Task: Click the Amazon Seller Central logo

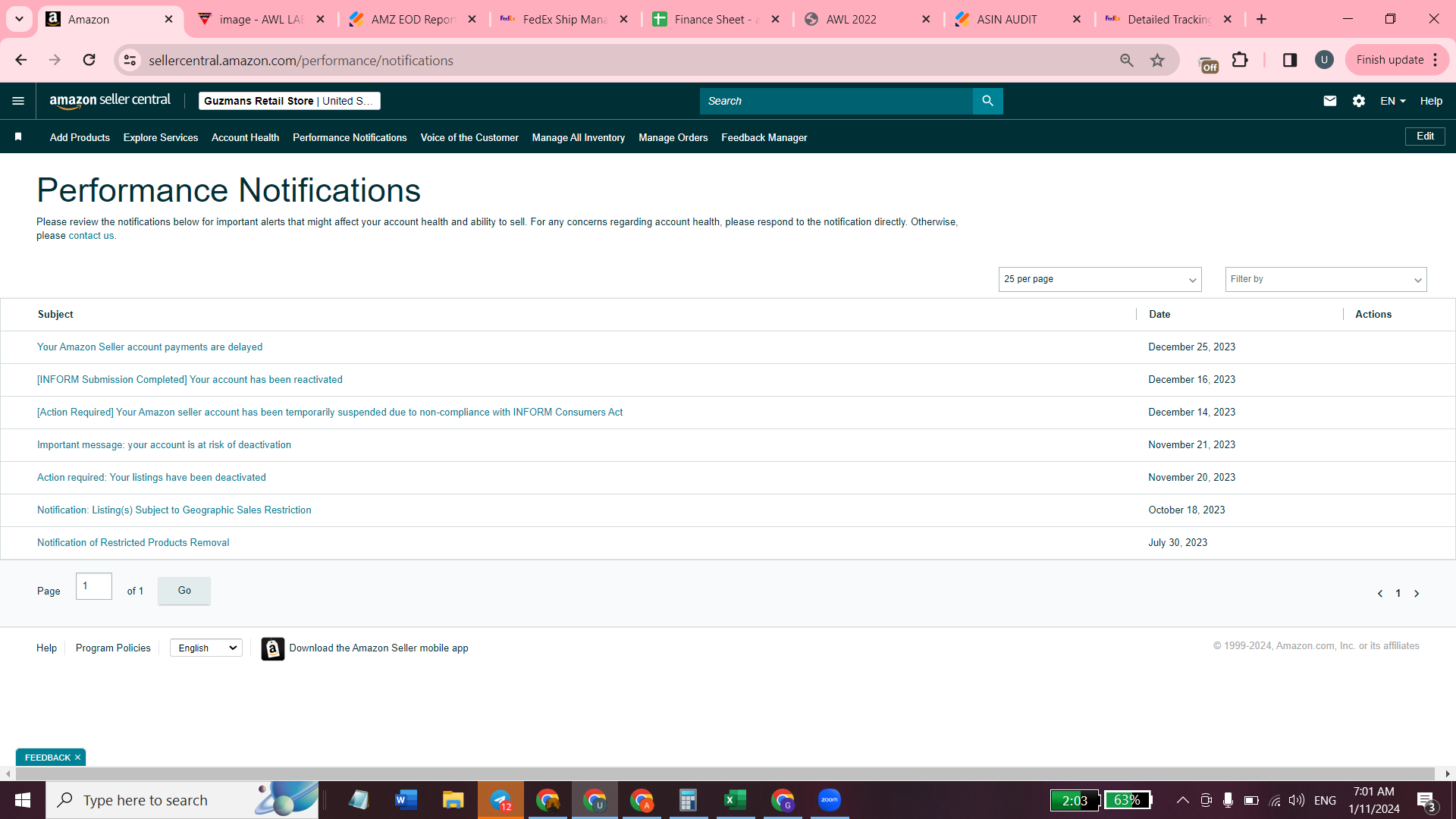Action: 110,101
